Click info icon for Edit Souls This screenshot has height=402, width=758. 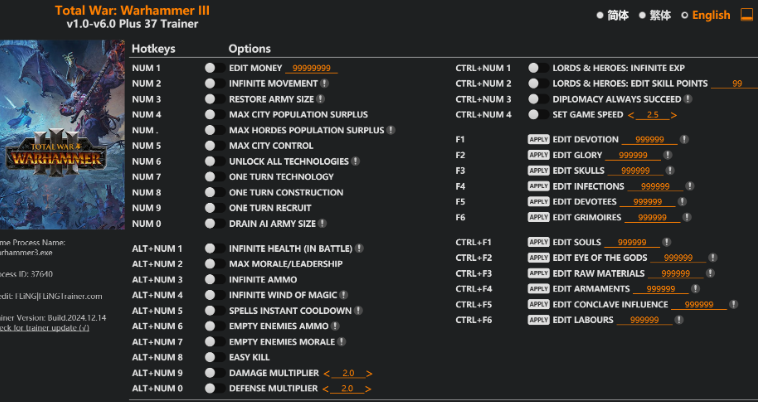(666, 242)
